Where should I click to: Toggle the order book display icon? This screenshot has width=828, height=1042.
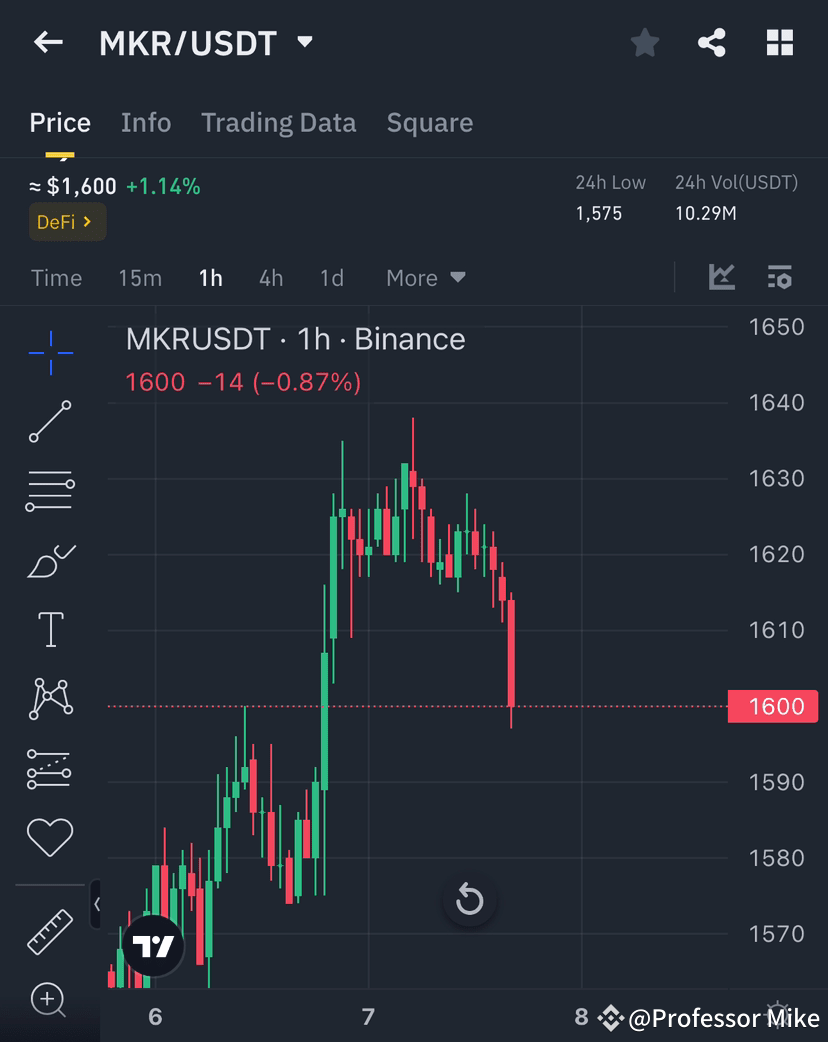pos(780,278)
